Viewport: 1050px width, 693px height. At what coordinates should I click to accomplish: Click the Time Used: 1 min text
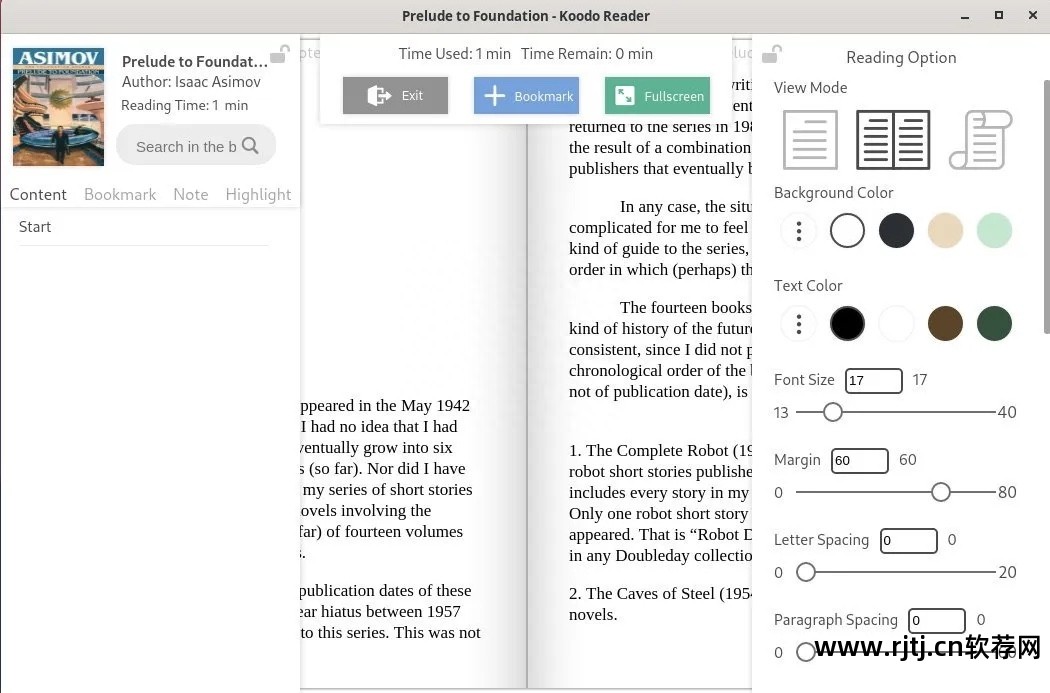pyautogui.click(x=455, y=54)
